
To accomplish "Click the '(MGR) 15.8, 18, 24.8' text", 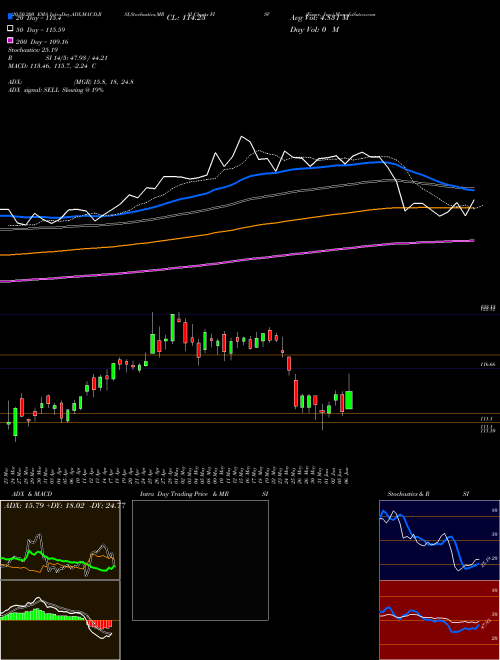I will [104, 82].
